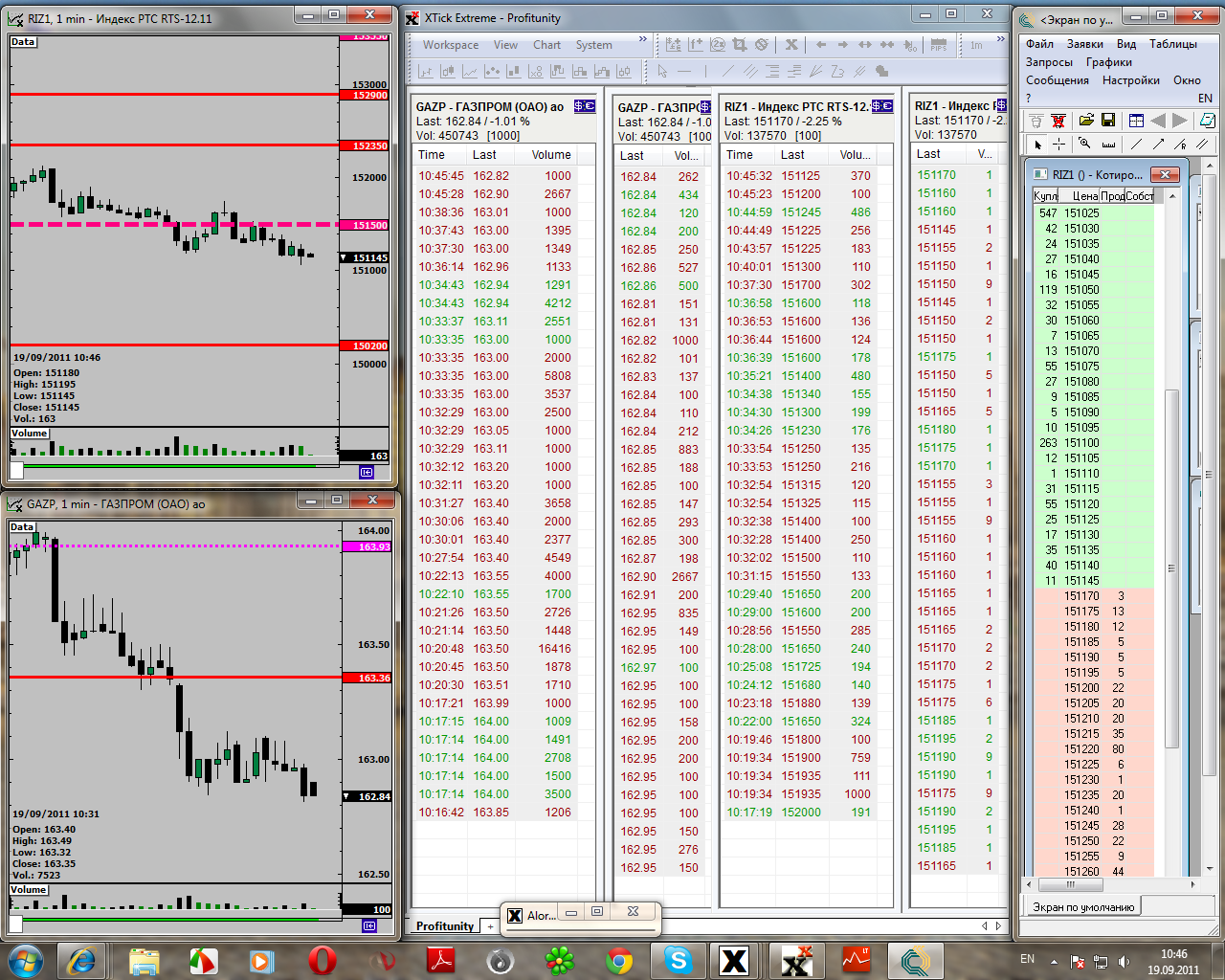
Task: Select the arrow line drawing tool
Action: pos(1158,145)
